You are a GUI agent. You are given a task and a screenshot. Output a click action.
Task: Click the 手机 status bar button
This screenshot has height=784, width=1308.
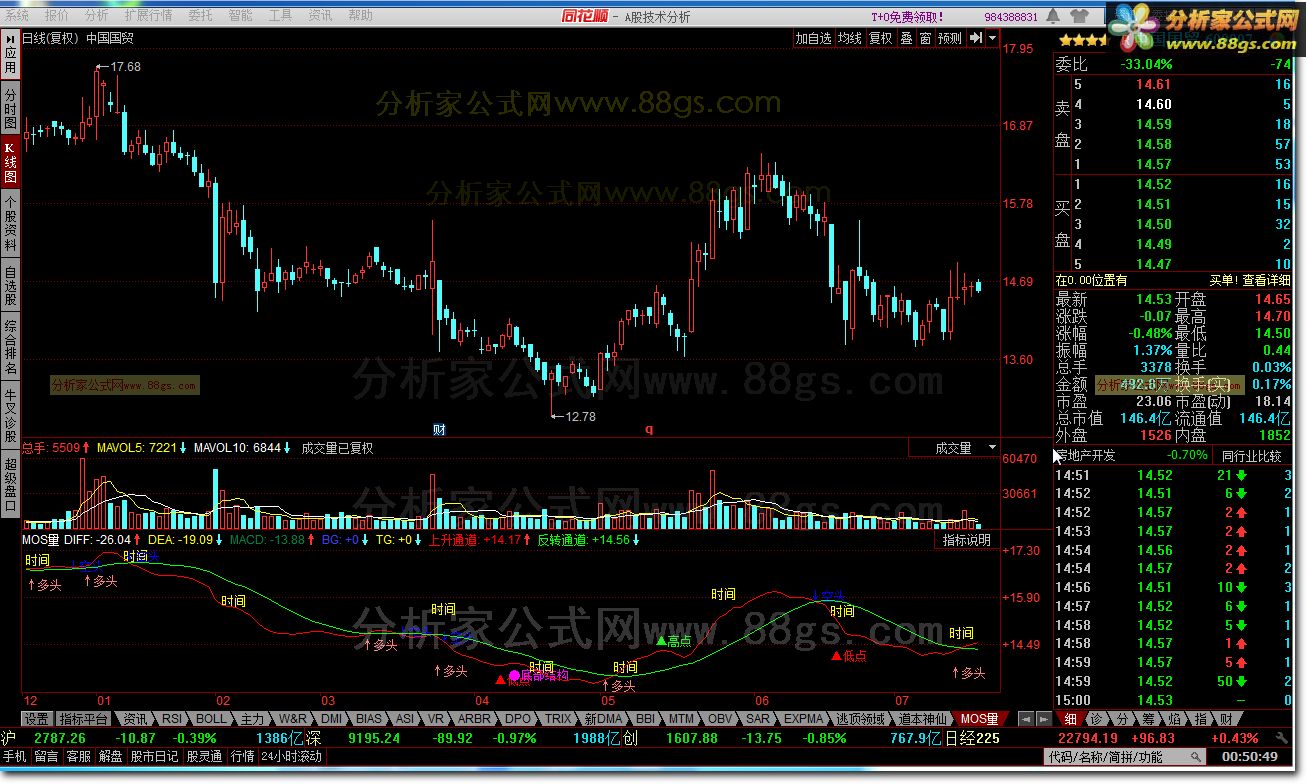pos(14,757)
